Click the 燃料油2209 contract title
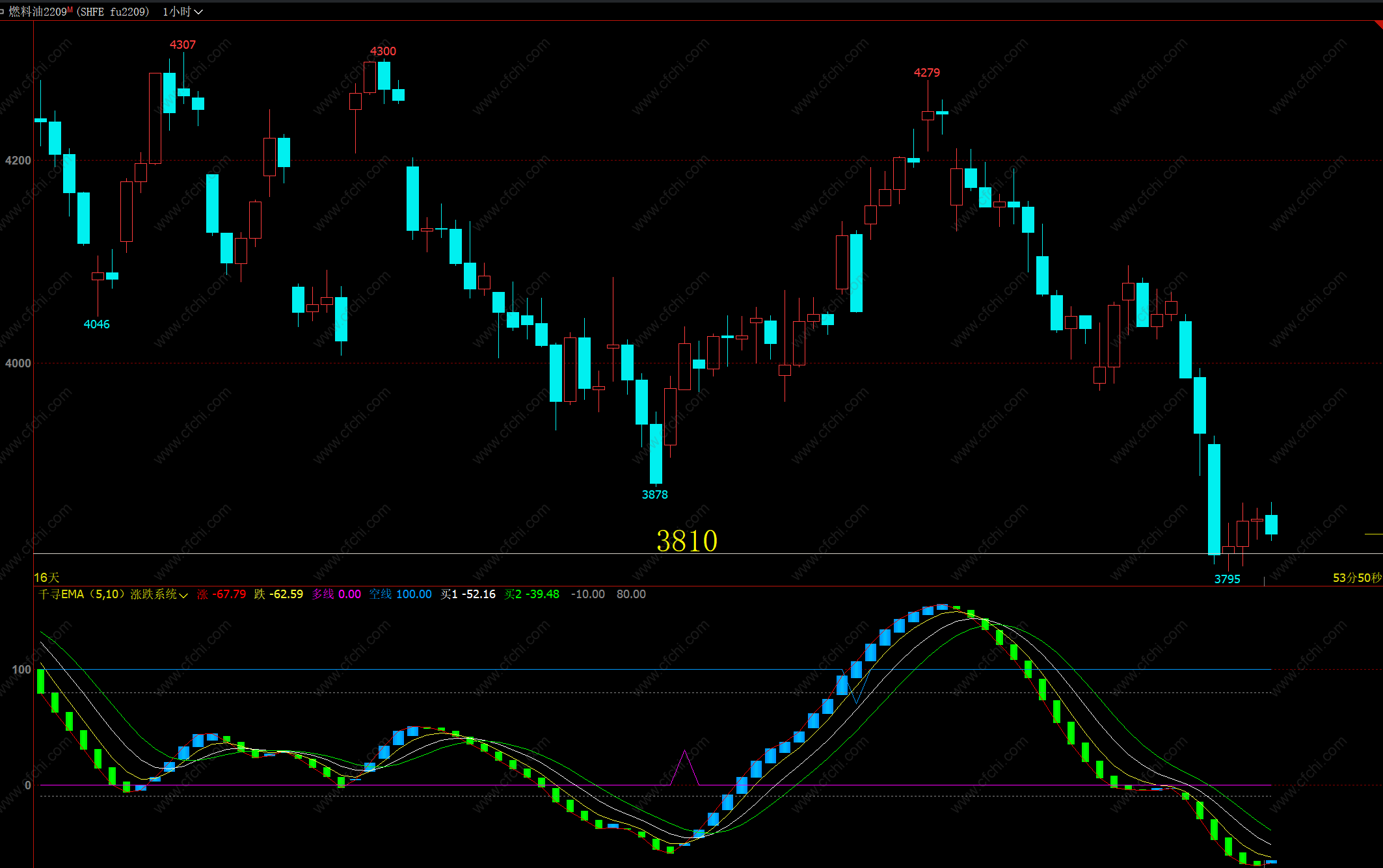The image size is (1383, 868). click(x=38, y=12)
